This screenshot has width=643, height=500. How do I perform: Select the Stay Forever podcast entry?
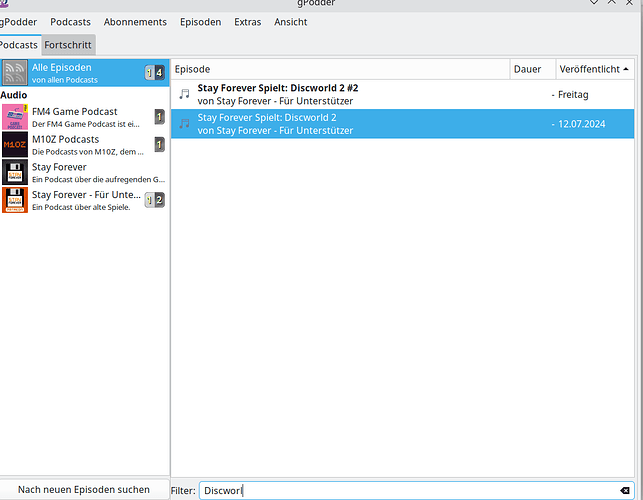tap(84, 172)
